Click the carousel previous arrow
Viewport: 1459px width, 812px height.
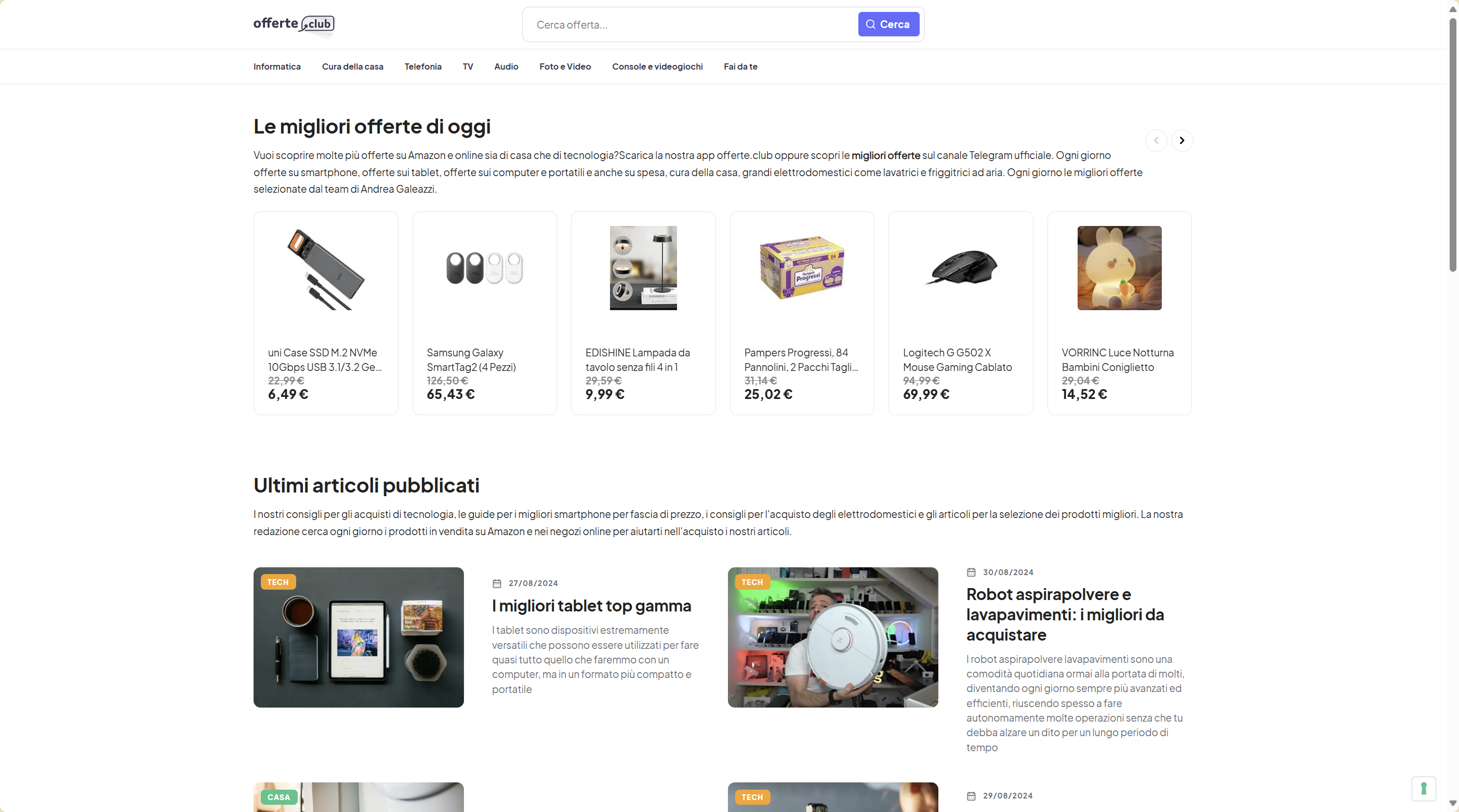1156,140
